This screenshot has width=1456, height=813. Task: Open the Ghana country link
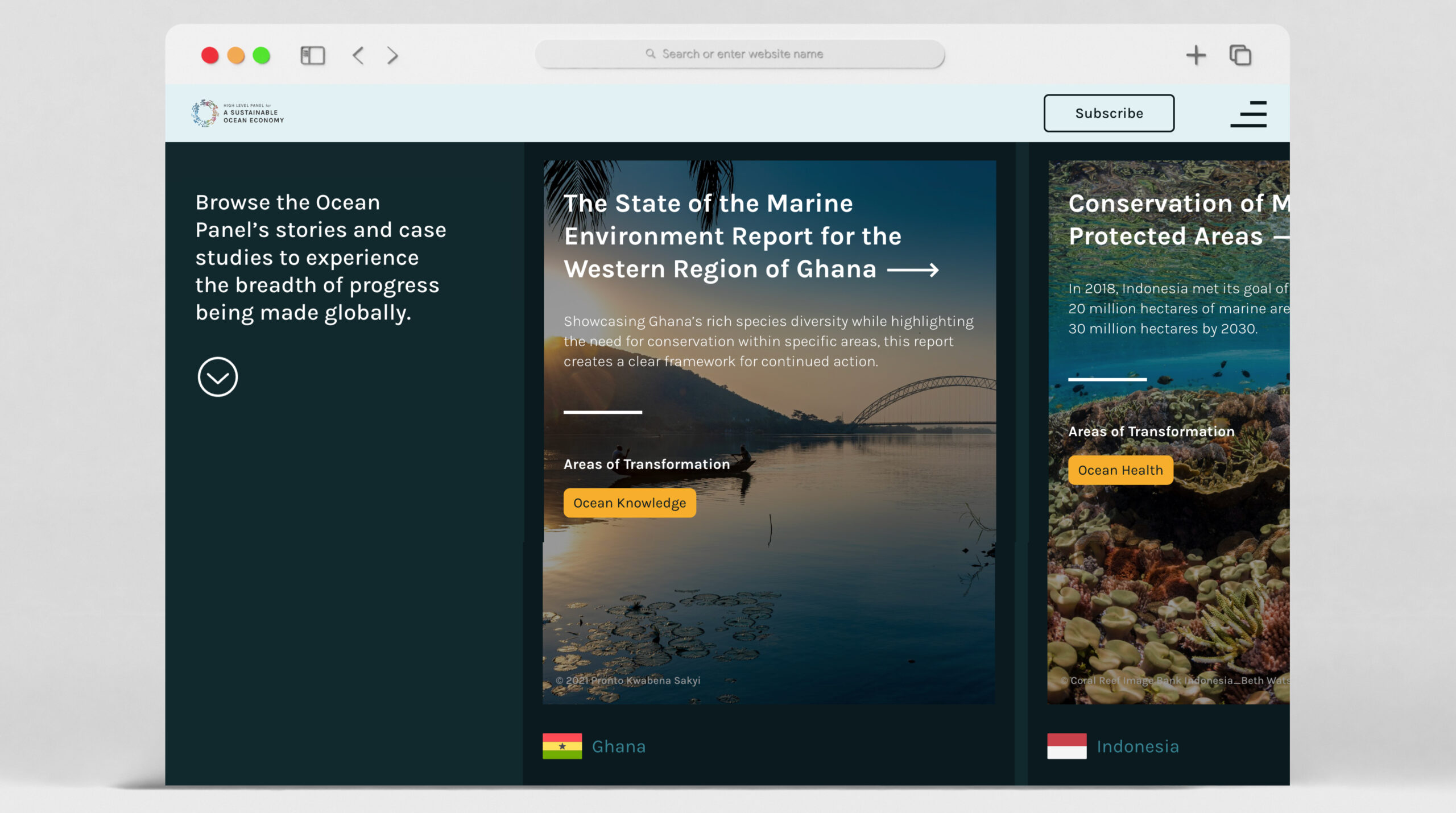coord(619,746)
